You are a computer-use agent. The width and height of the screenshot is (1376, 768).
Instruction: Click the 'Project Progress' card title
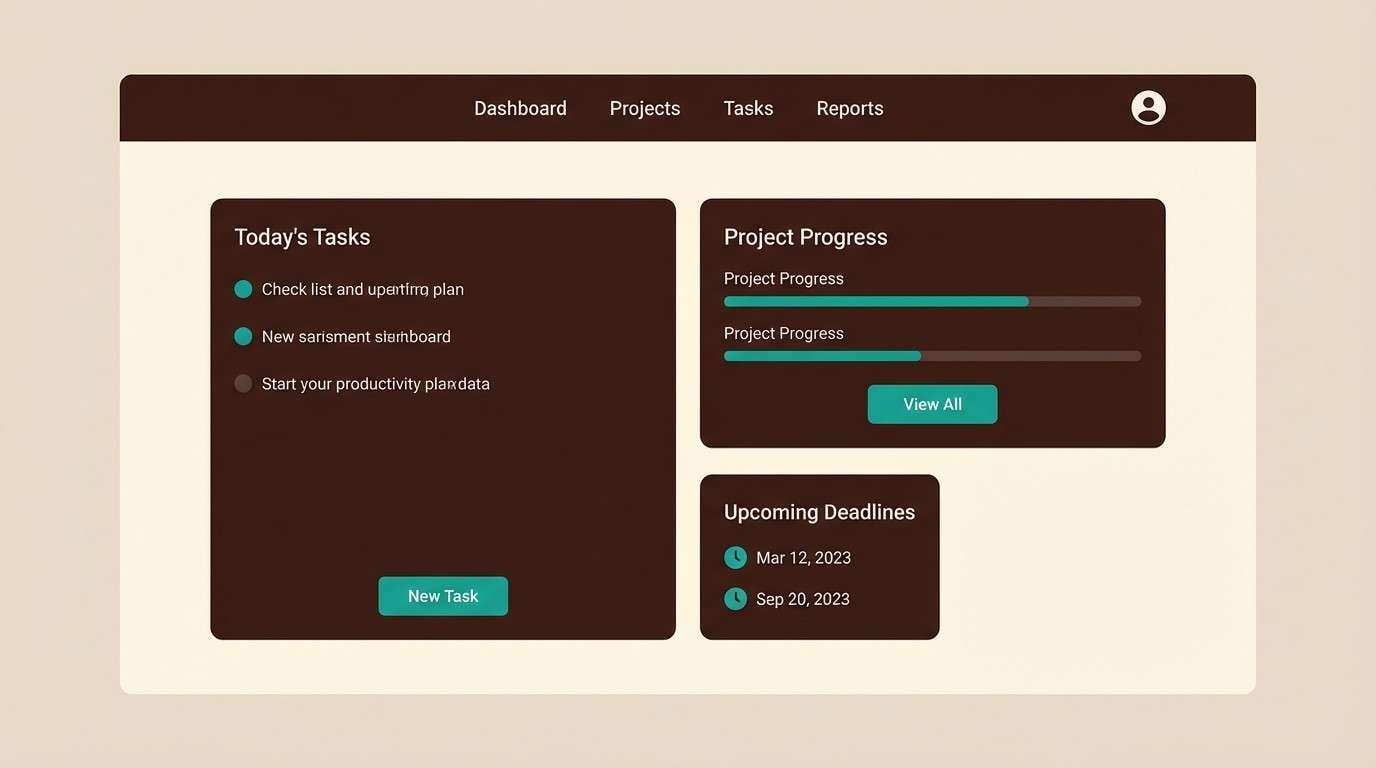click(x=806, y=237)
